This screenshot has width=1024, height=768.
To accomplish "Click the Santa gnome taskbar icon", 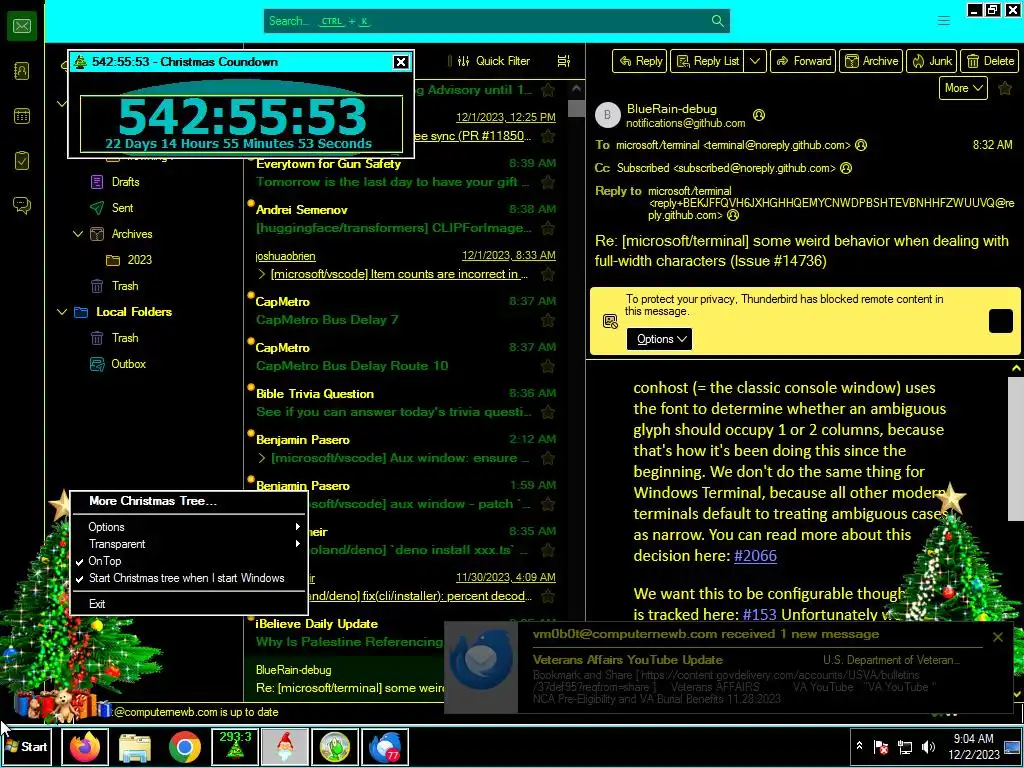I will pos(285,747).
